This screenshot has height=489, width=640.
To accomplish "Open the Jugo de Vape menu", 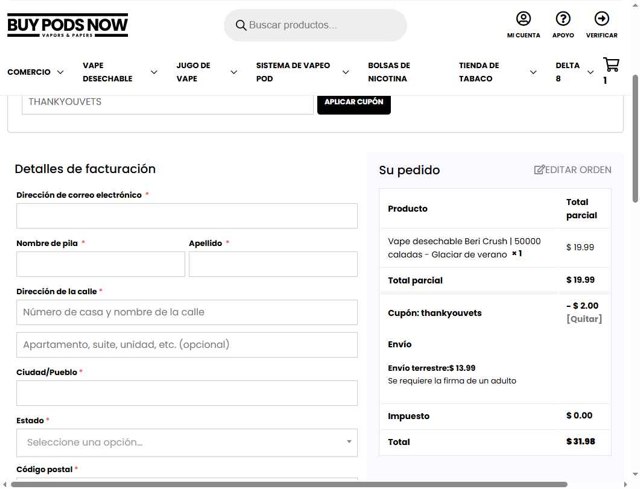I will click(193, 72).
